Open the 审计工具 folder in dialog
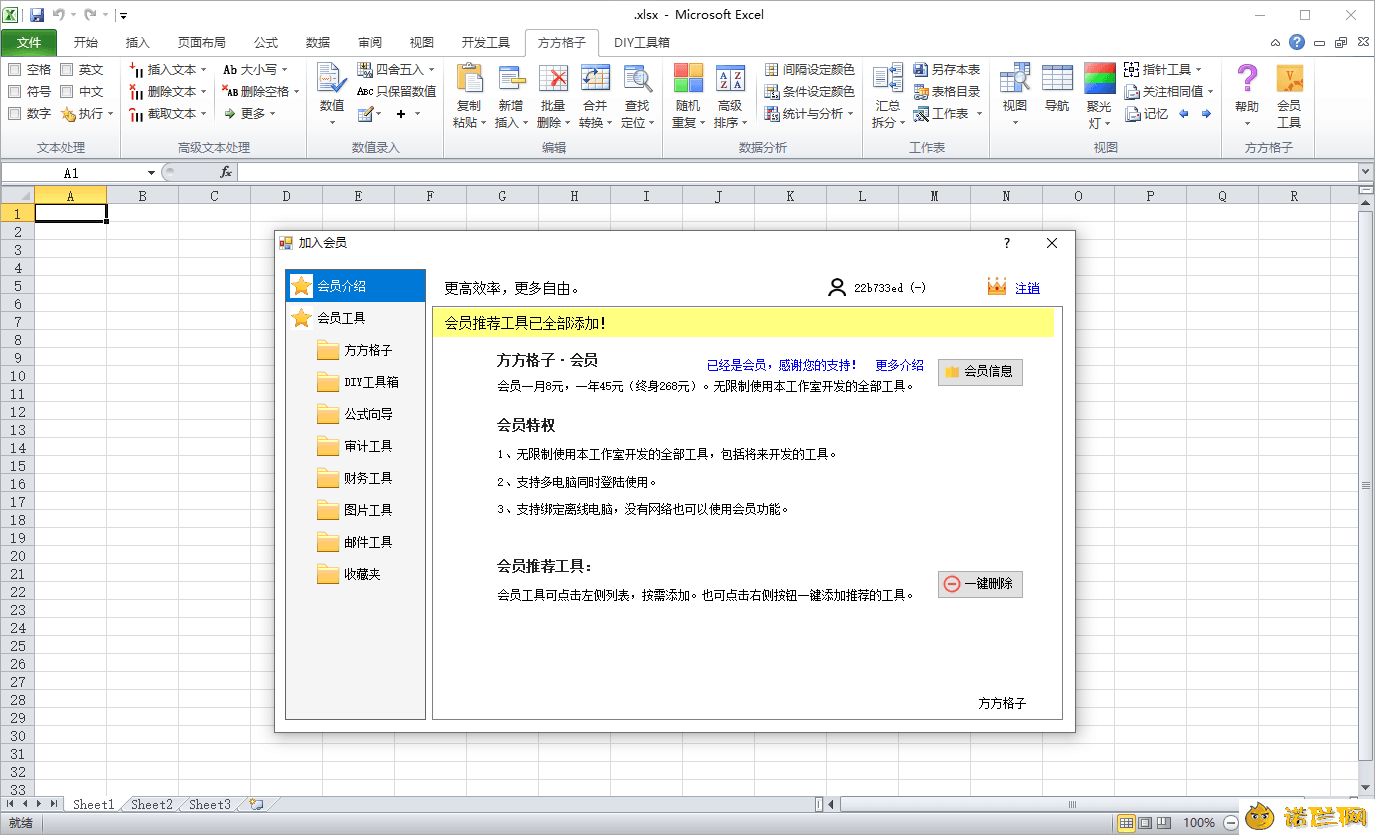Screen dimensions: 1375x835 pyautogui.click(x=355, y=446)
